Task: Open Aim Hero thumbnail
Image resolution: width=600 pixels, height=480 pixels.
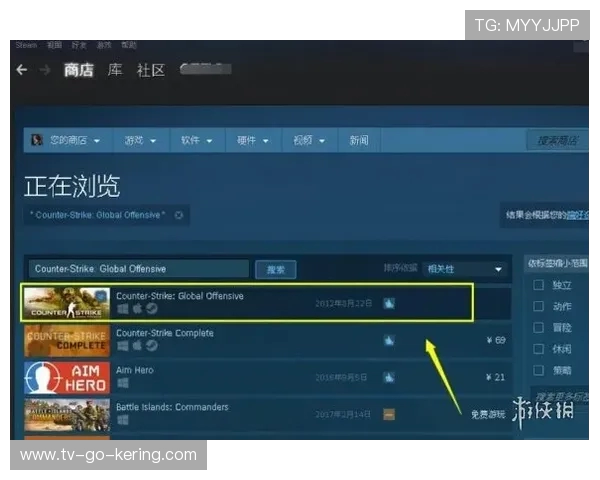Action: 67,377
